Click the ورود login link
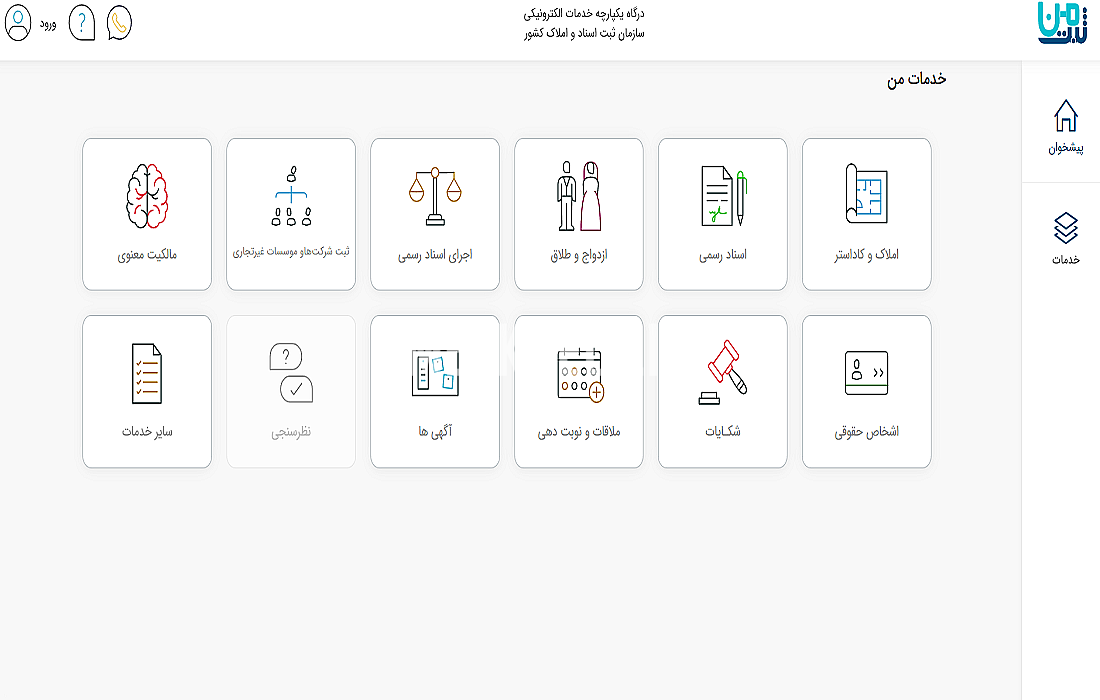Image resolution: width=1100 pixels, height=700 pixels. 48,25
